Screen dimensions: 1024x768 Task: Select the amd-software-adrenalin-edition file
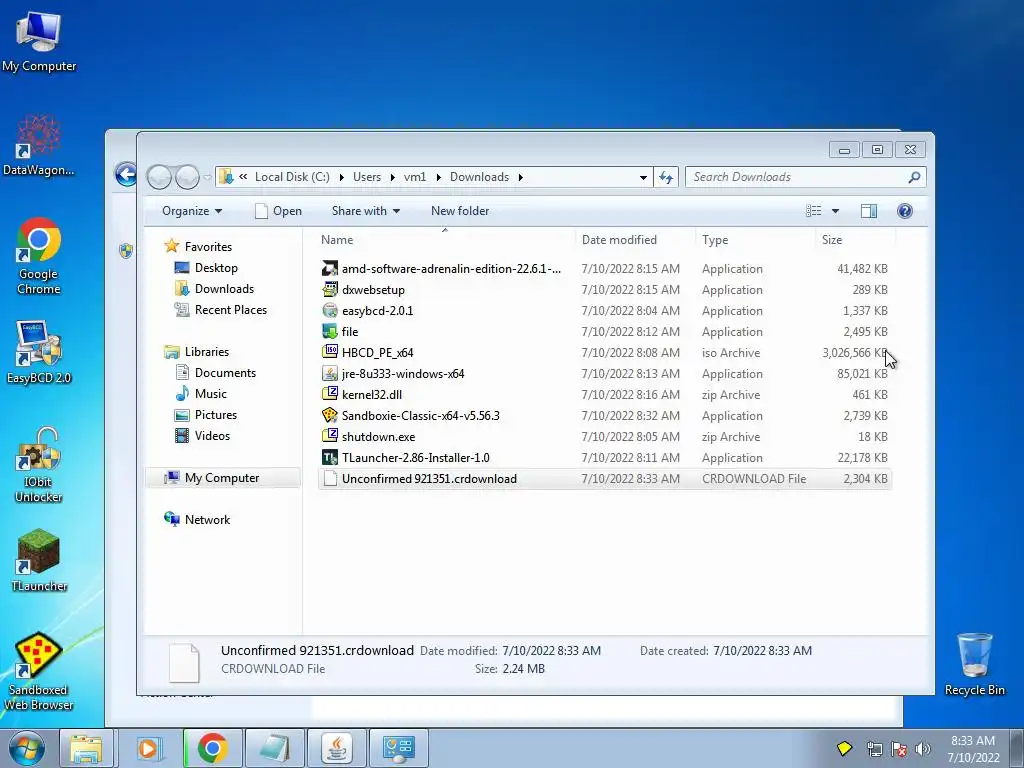(x=605, y=268)
